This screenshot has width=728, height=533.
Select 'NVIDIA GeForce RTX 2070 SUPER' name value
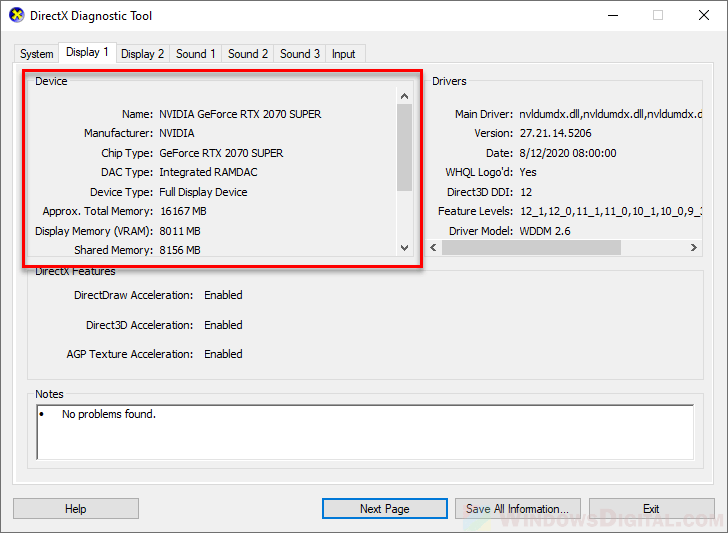pos(240,114)
